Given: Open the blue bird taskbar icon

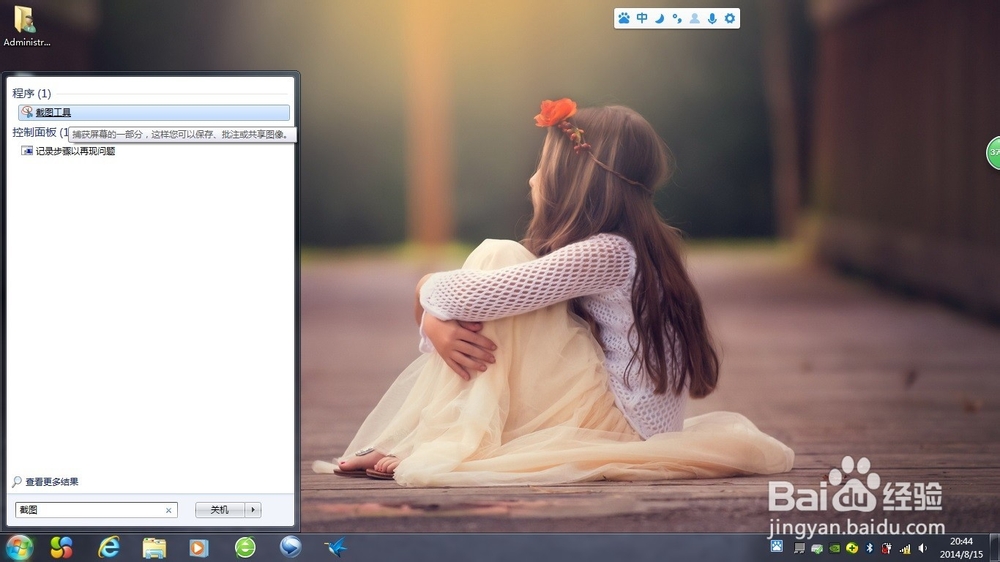Looking at the screenshot, I should point(335,547).
